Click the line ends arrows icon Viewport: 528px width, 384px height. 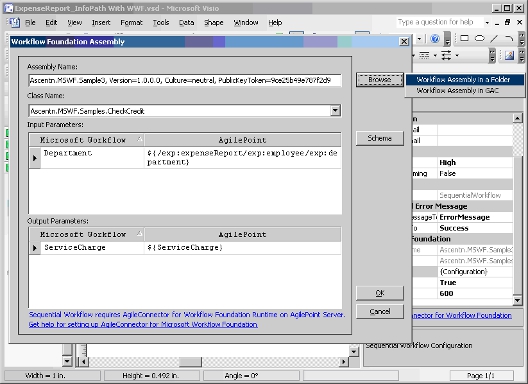click(x=447, y=55)
